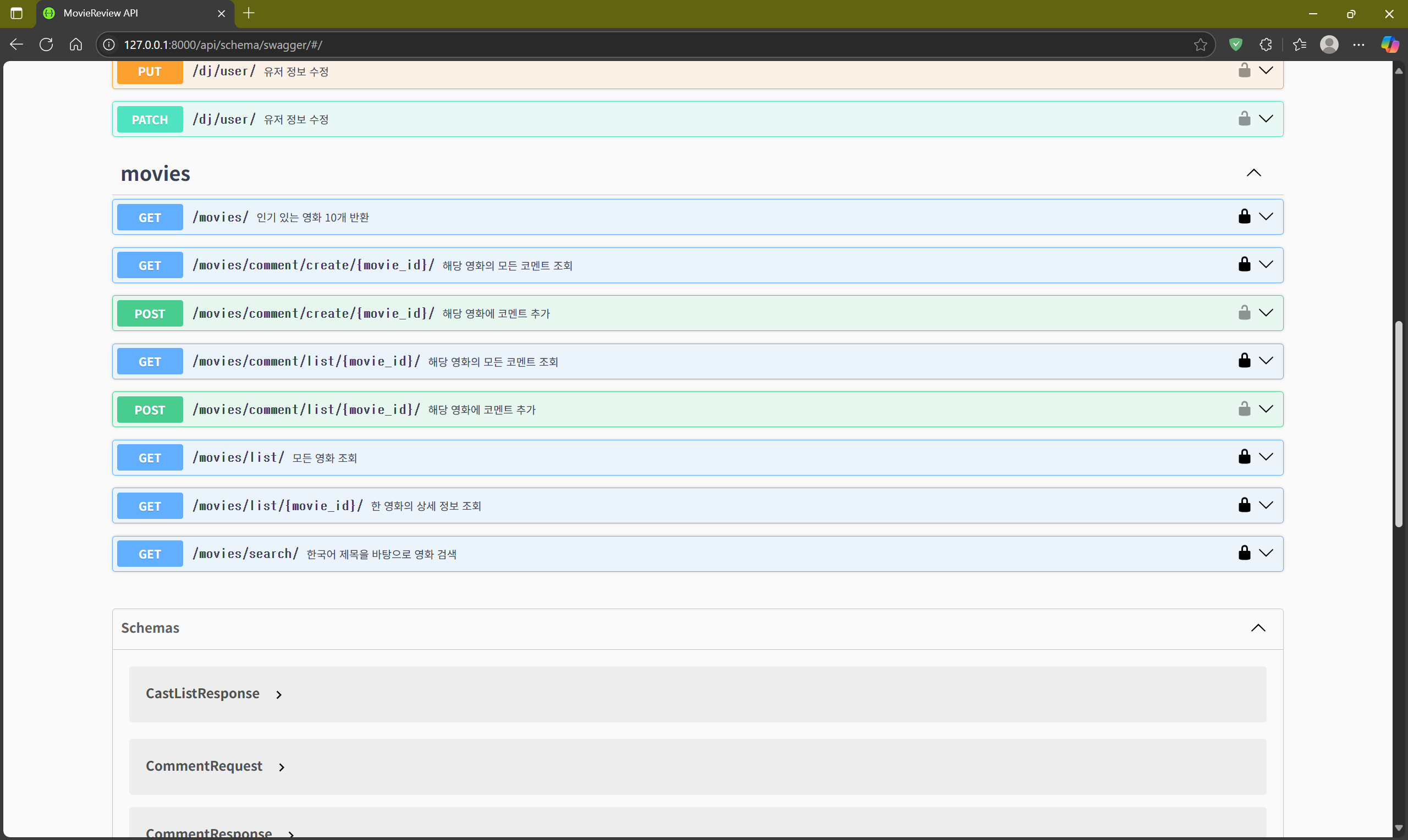Toggle lock on GET /movies/list/{movie_id}/ row
The image size is (1408, 840).
[1244, 505]
